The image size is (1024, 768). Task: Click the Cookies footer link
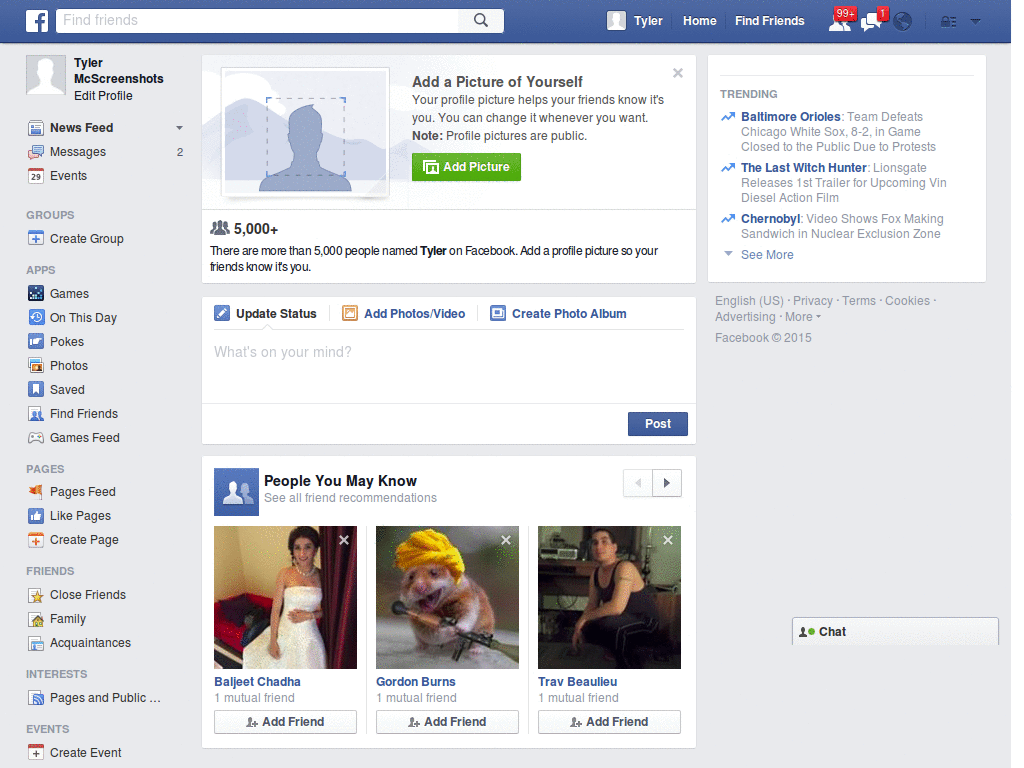(907, 301)
